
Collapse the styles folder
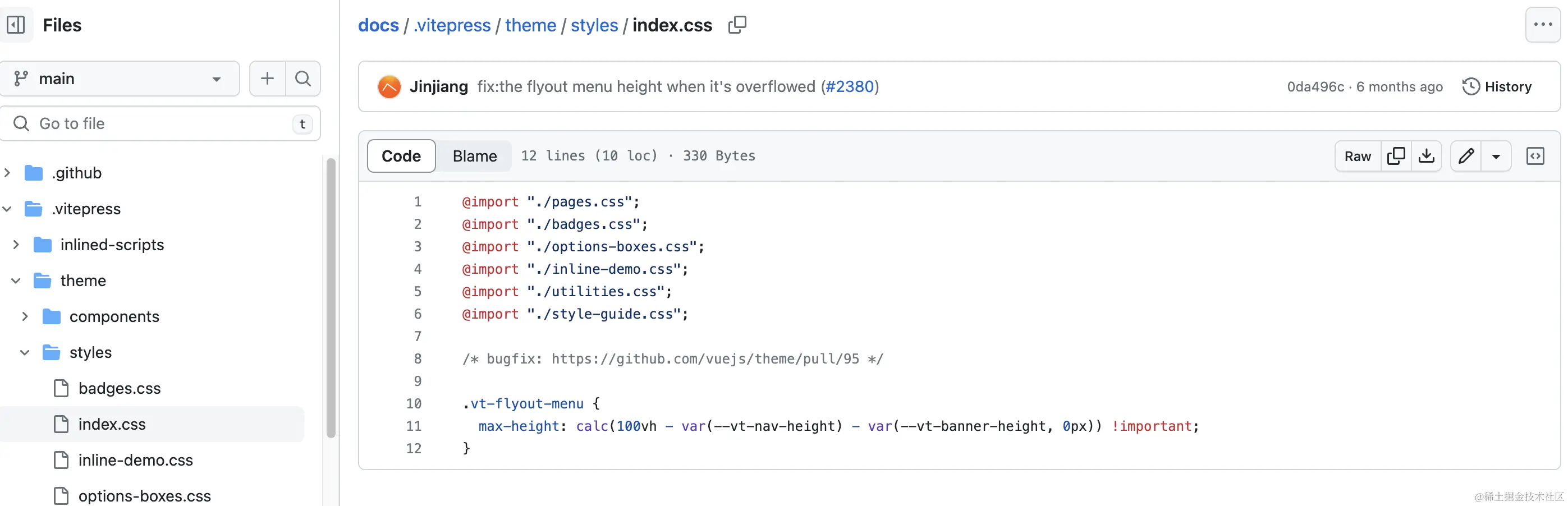click(x=25, y=353)
